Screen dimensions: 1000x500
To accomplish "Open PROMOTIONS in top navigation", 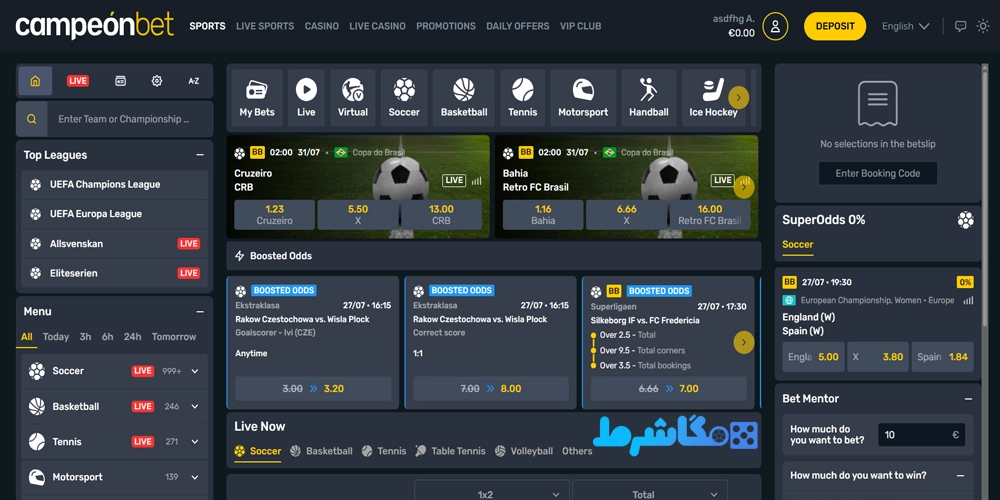I will (446, 26).
